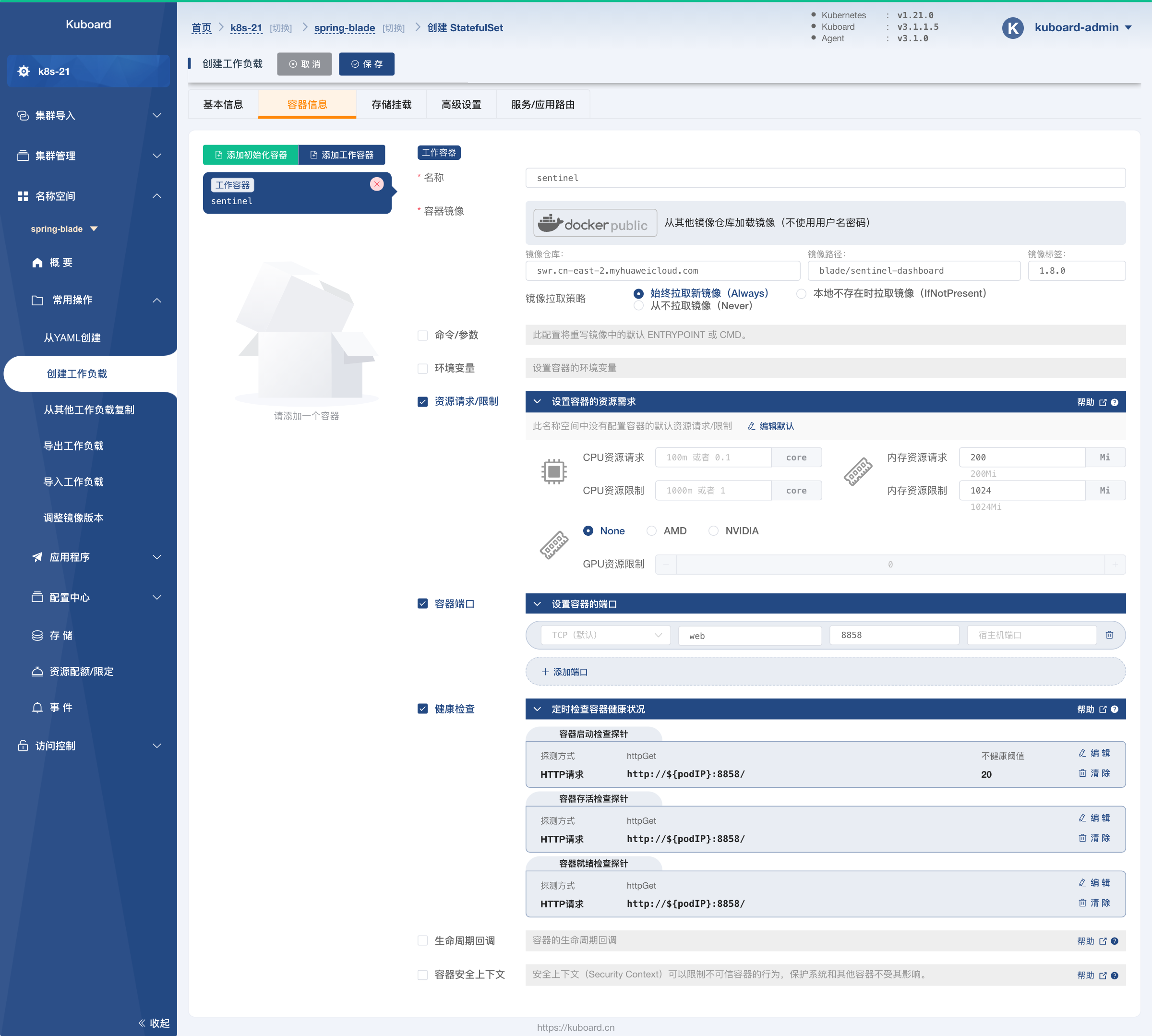Viewport: 1152px width, 1036px height.
Task: Click the 编辑默认 pencil icon
Action: [x=751, y=426]
